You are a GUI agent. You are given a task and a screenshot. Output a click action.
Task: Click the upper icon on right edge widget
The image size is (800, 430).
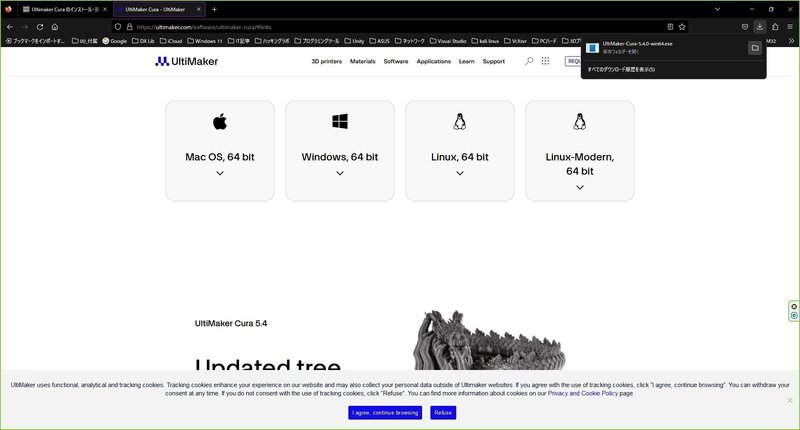(794, 307)
